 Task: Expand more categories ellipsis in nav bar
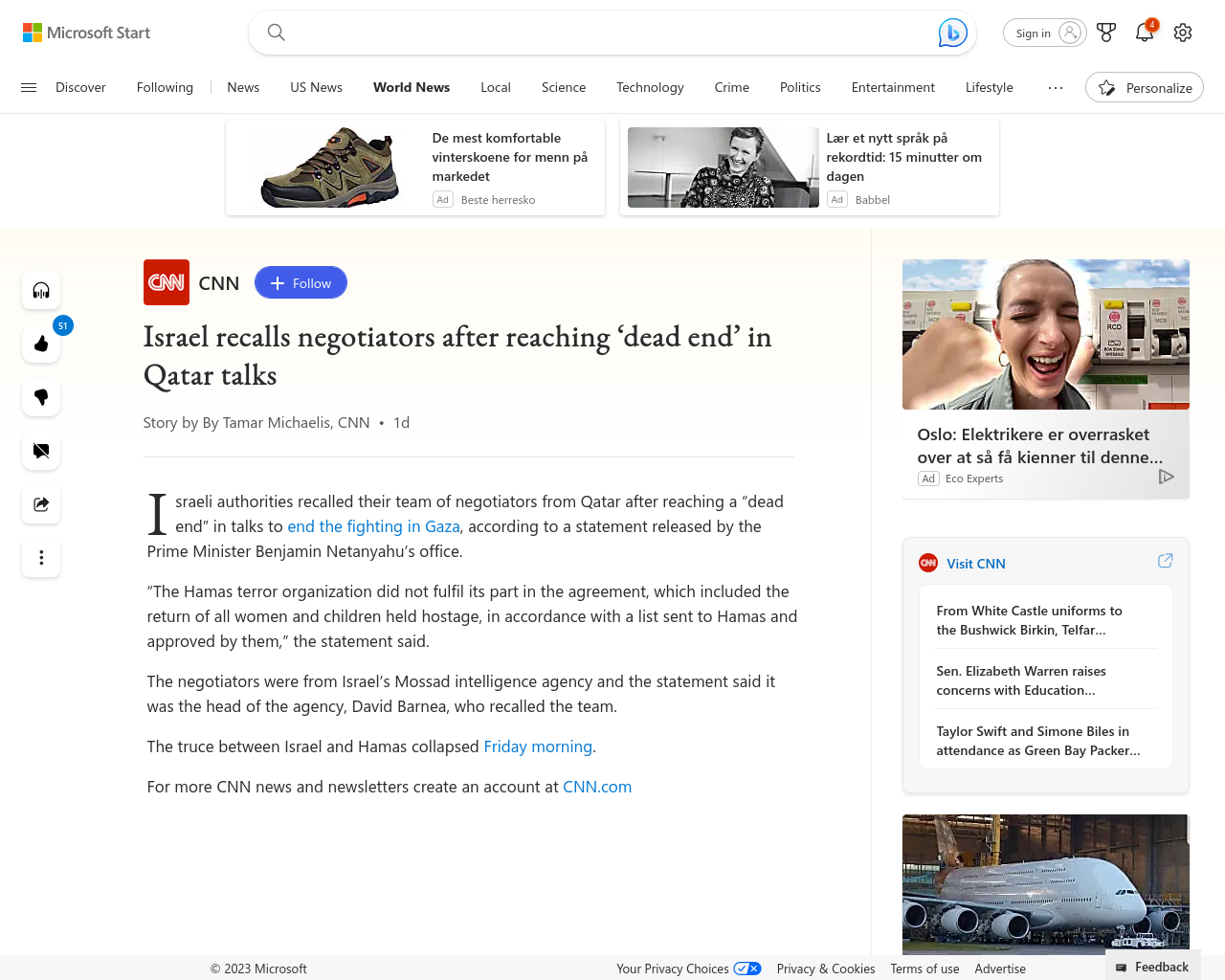tap(1056, 87)
